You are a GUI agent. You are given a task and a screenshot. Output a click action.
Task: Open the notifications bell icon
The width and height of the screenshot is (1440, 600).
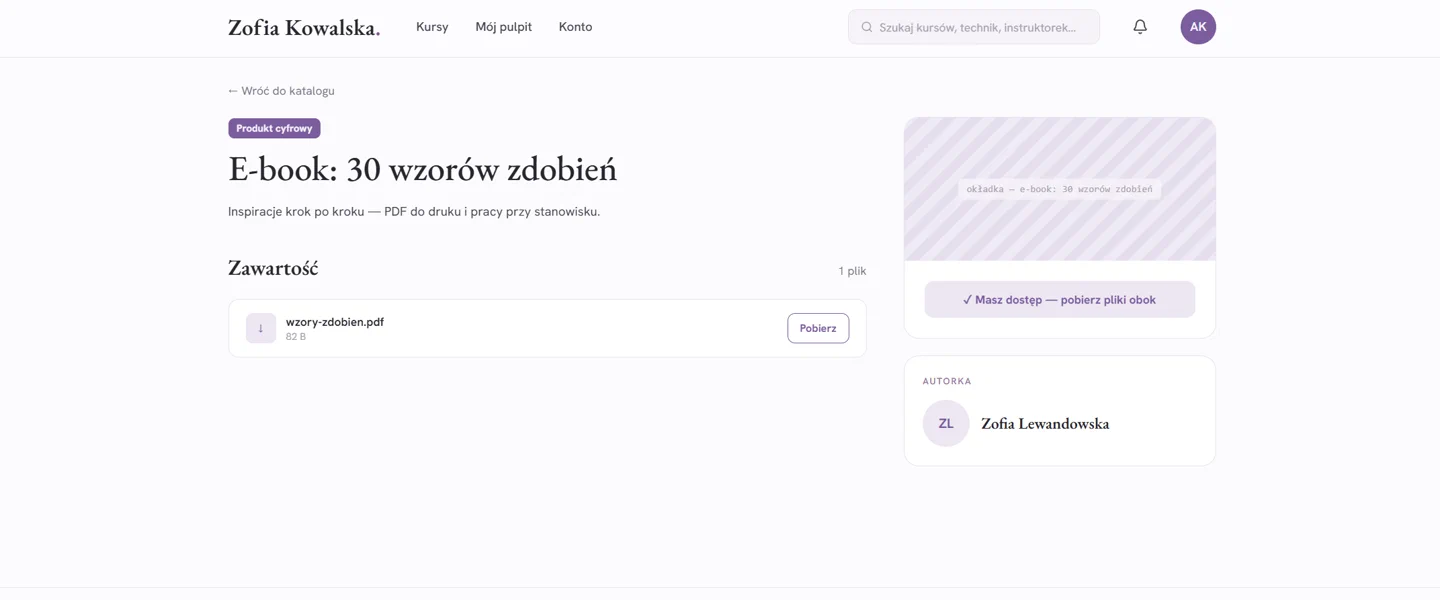[x=1140, y=27]
